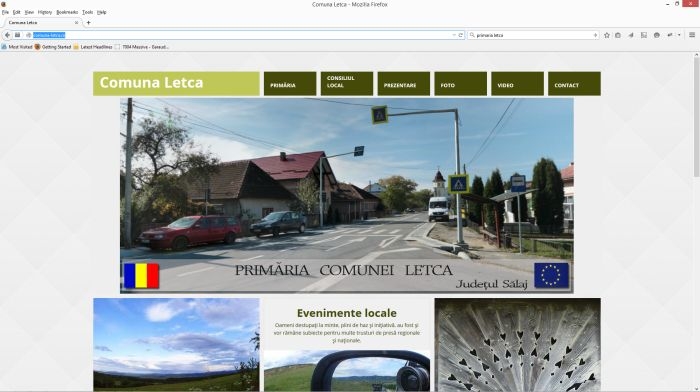This screenshot has height=392, width=700.
Task: Open the bookmarks list icon beside the star
Action: pyautogui.click(x=618, y=35)
